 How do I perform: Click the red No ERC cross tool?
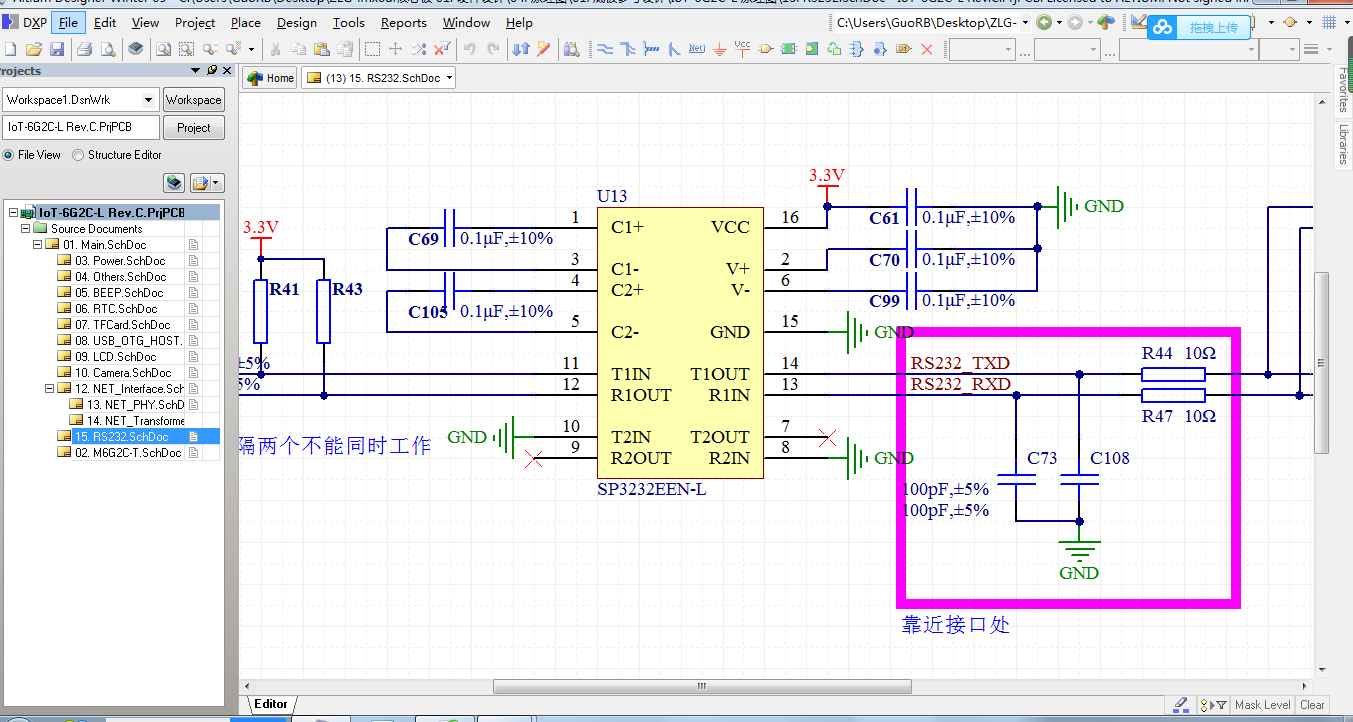coord(926,49)
